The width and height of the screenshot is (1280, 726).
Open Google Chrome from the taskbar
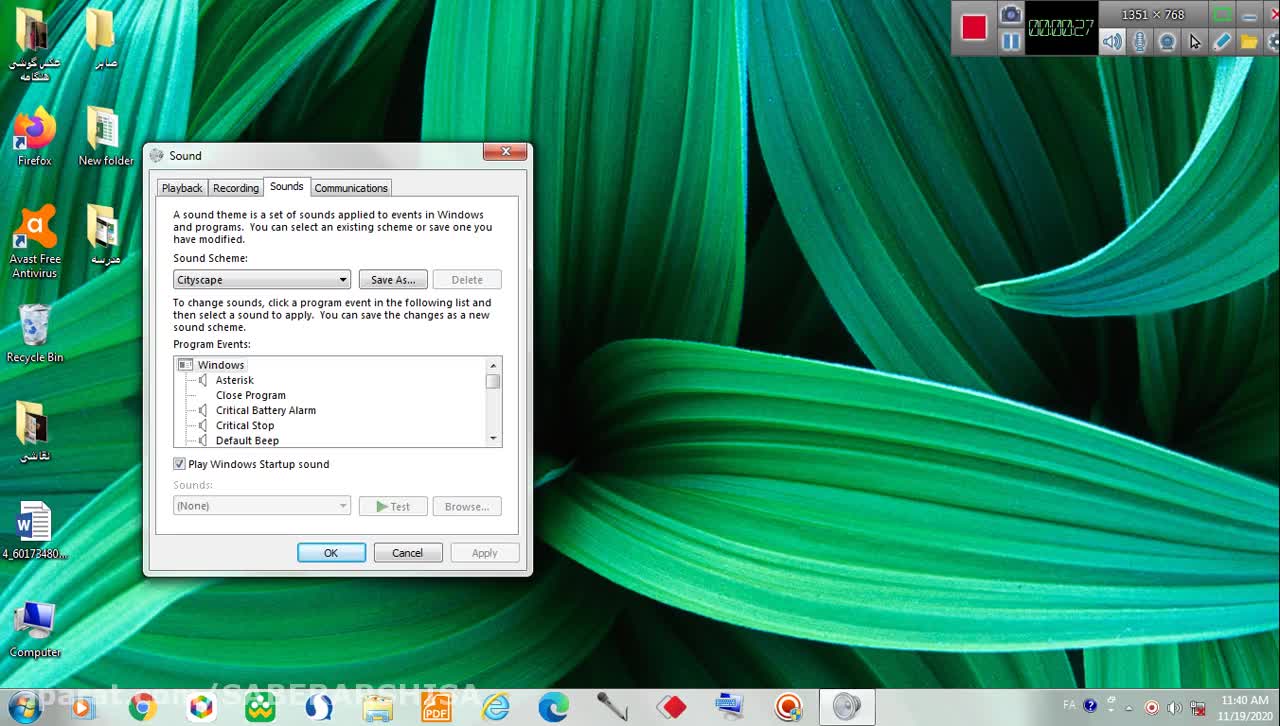pyautogui.click(x=142, y=707)
